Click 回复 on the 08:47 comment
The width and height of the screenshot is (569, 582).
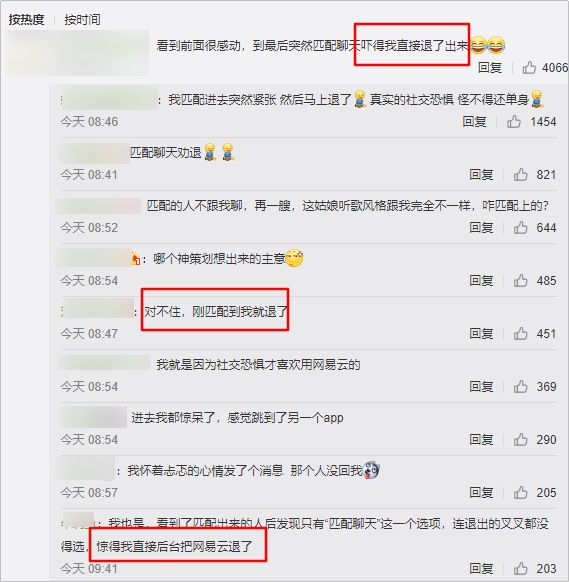click(x=481, y=333)
